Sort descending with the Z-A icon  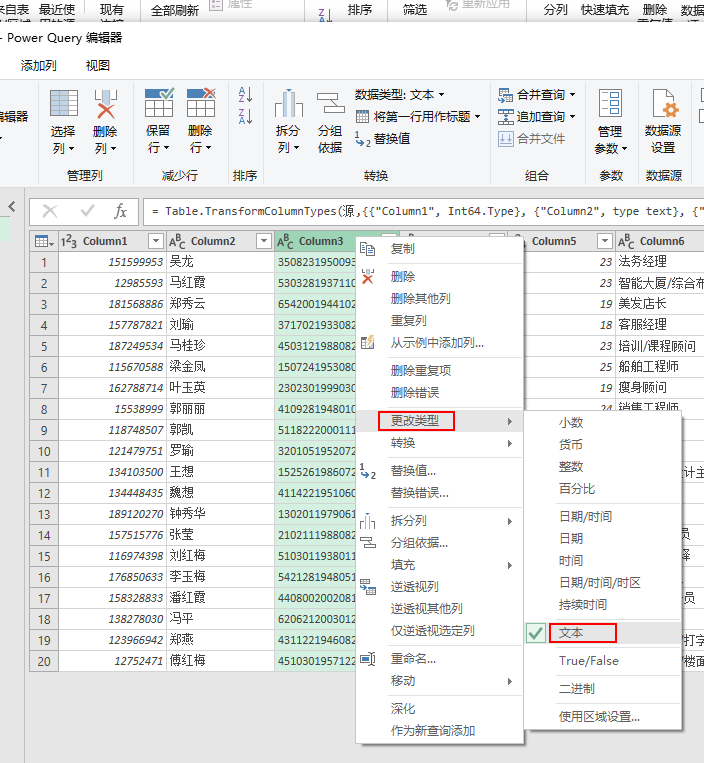pyautogui.click(x=245, y=116)
